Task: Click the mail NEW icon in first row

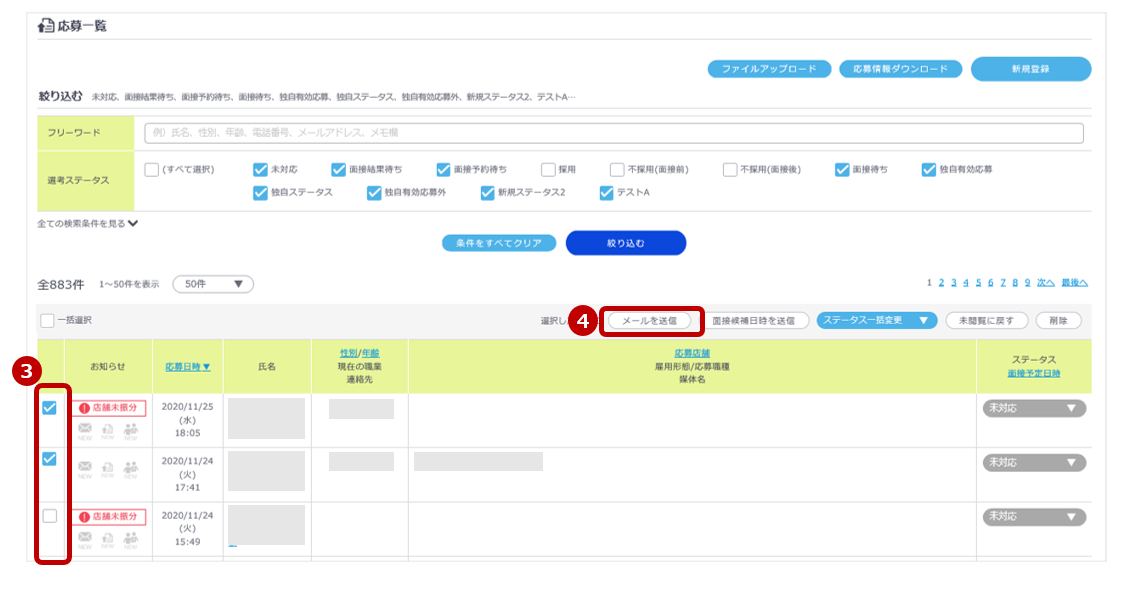Action: point(85,430)
